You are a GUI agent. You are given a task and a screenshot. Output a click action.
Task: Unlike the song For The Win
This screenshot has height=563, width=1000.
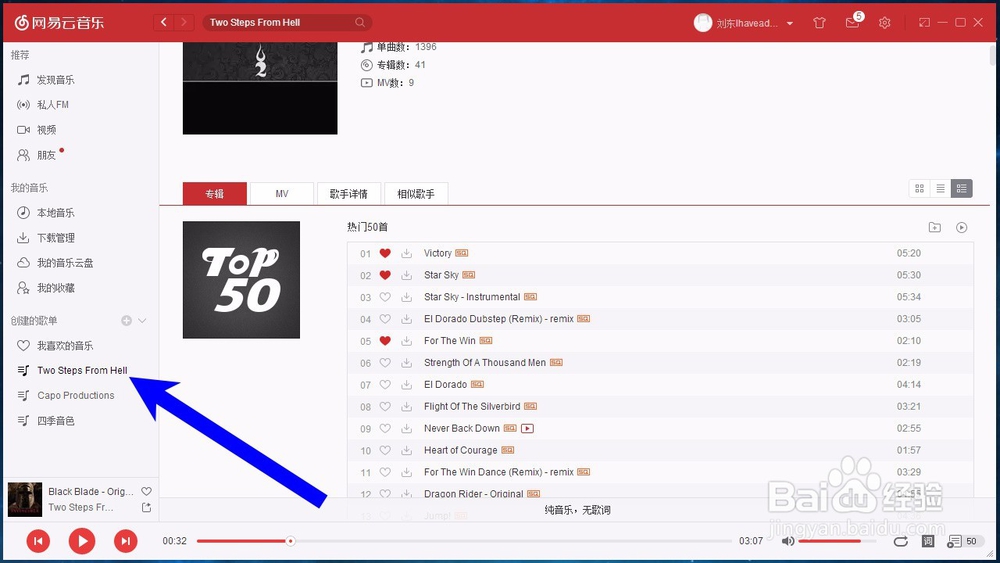tap(385, 341)
